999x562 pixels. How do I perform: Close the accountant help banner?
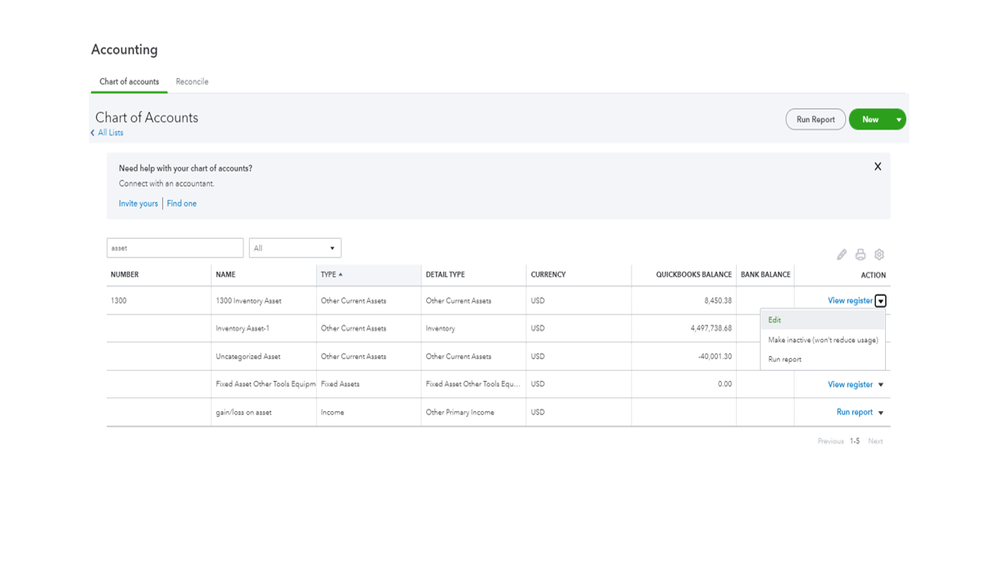tap(877, 167)
